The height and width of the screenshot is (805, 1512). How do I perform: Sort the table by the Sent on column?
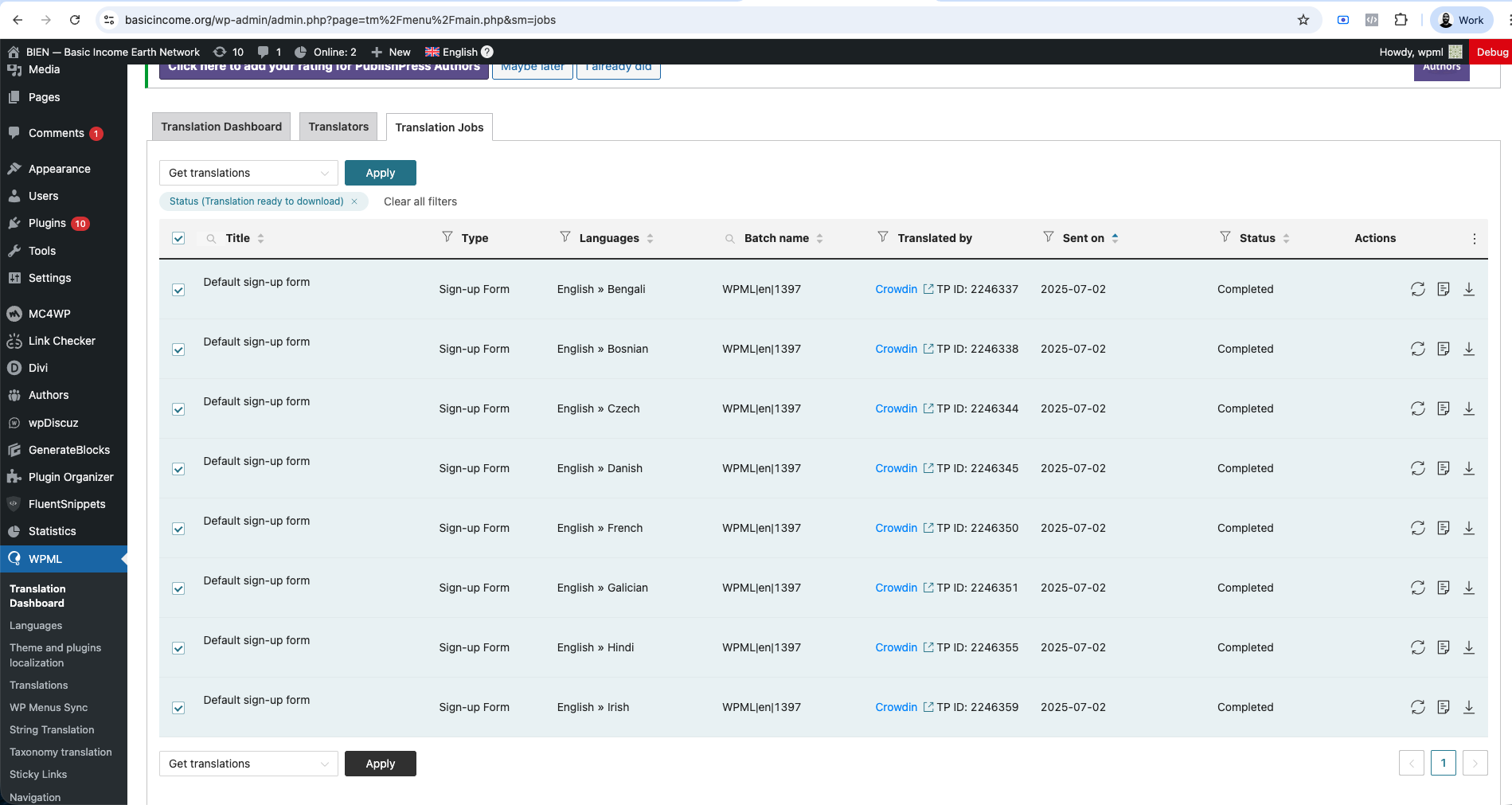1084,238
